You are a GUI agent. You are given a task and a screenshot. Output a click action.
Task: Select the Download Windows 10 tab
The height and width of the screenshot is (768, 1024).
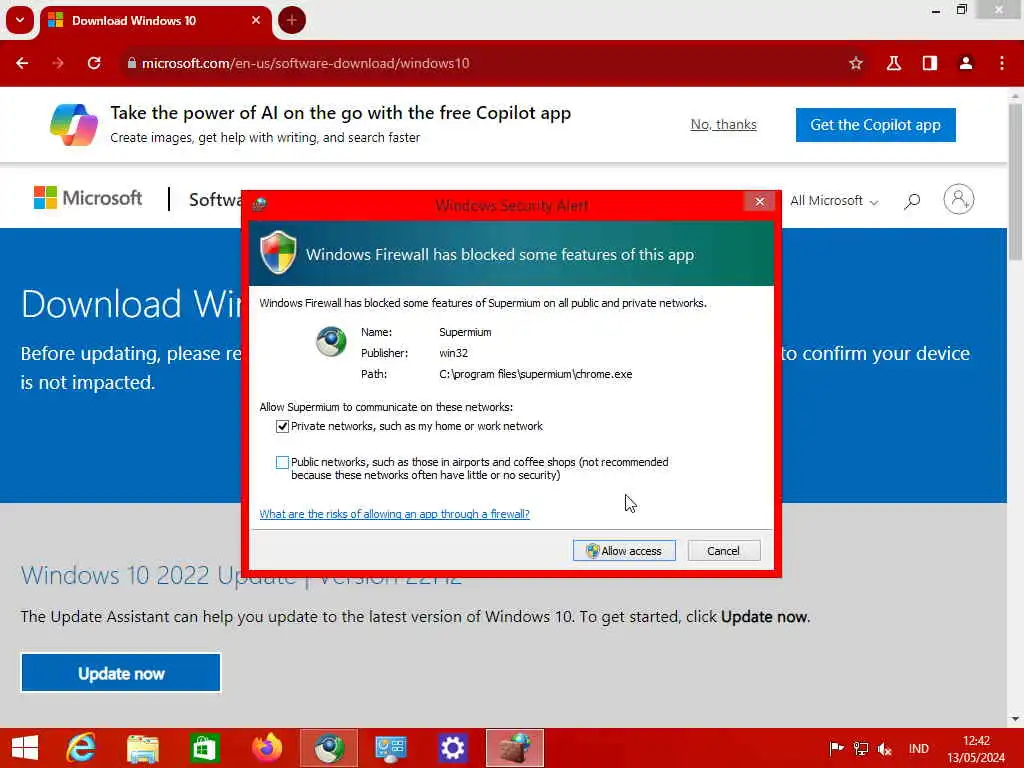155,21
